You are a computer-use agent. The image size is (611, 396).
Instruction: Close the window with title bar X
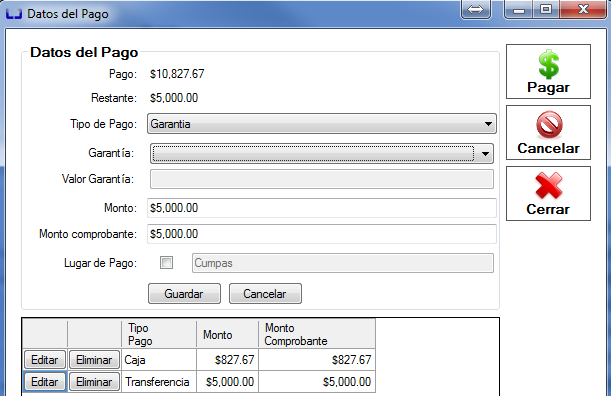coord(583,9)
